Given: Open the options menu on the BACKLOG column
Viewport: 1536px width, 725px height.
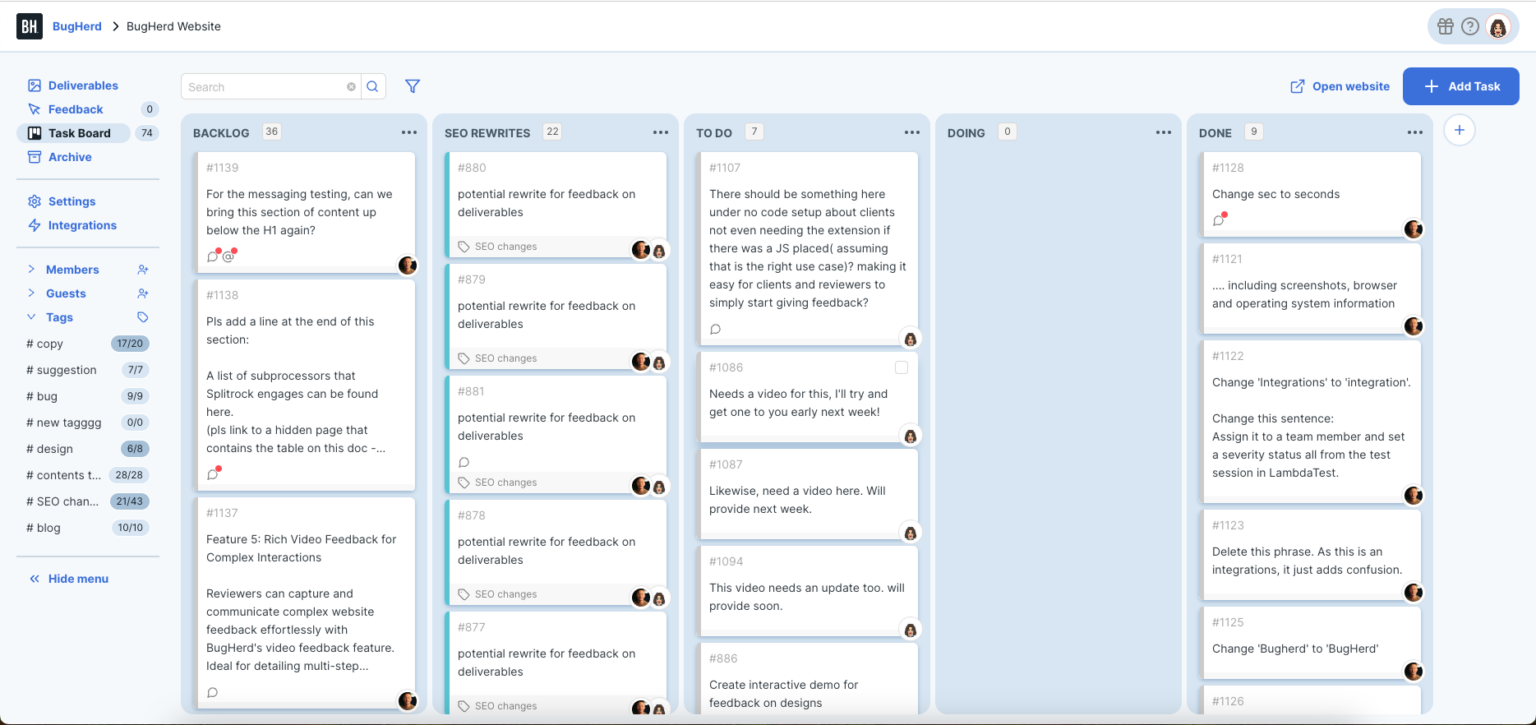Looking at the screenshot, I should pos(408,131).
